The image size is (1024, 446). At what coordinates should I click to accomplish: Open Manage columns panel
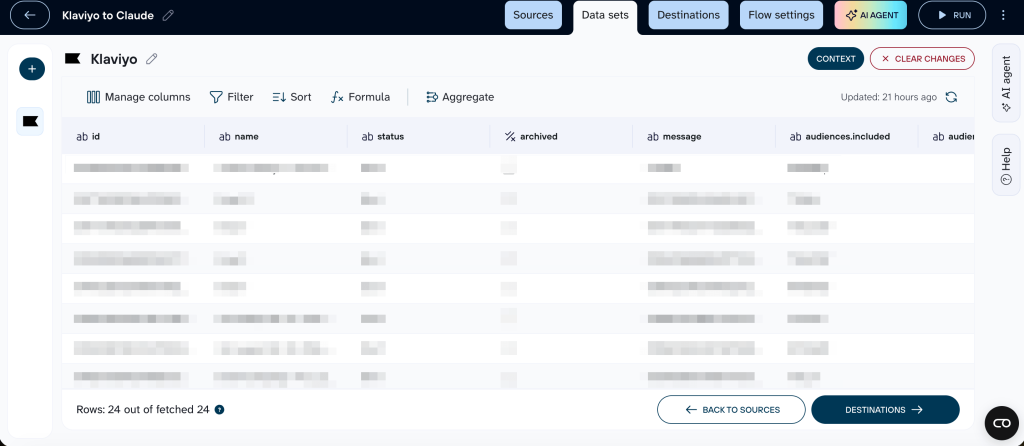point(138,97)
